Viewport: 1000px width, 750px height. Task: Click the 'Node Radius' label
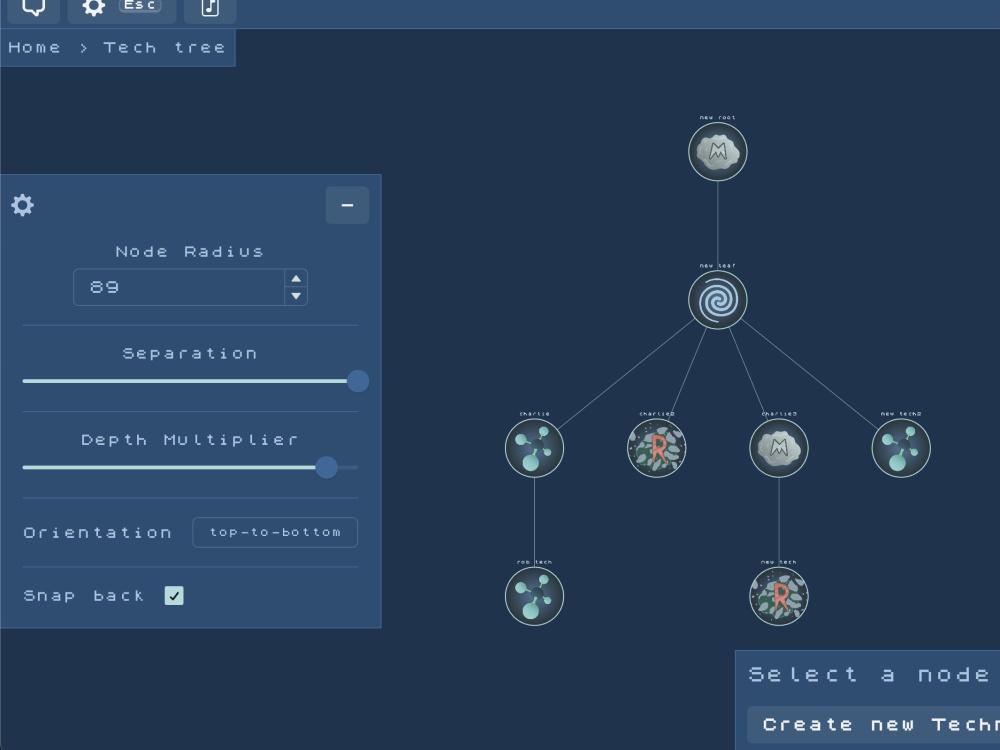click(189, 252)
